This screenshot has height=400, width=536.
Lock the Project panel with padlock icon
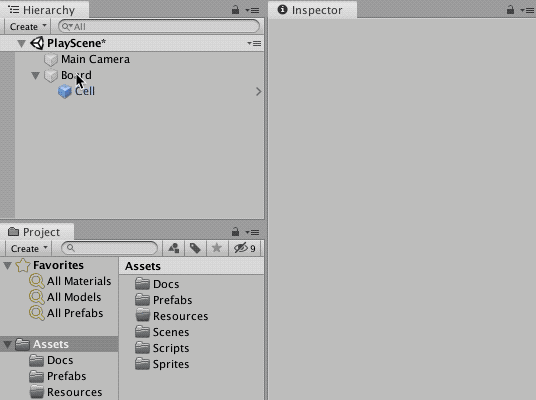[x=235, y=232]
